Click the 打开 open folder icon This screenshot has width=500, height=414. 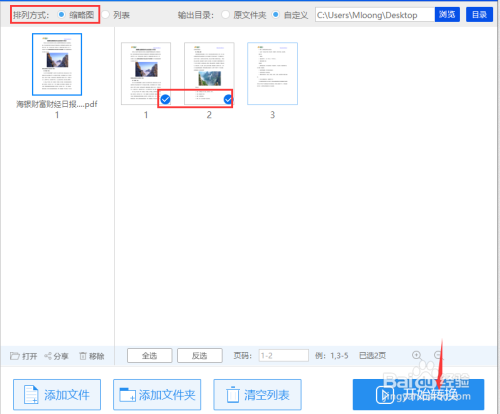pyautogui.click(x=15, y=356)
